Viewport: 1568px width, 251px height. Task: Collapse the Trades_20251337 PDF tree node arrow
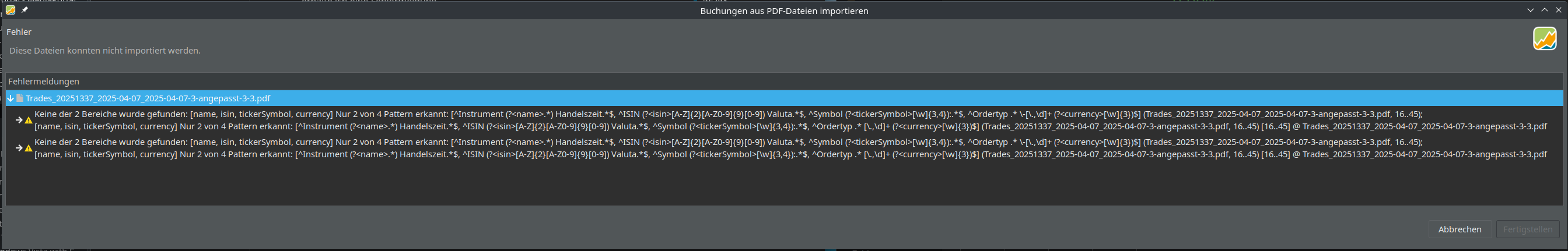pos(10,98)
